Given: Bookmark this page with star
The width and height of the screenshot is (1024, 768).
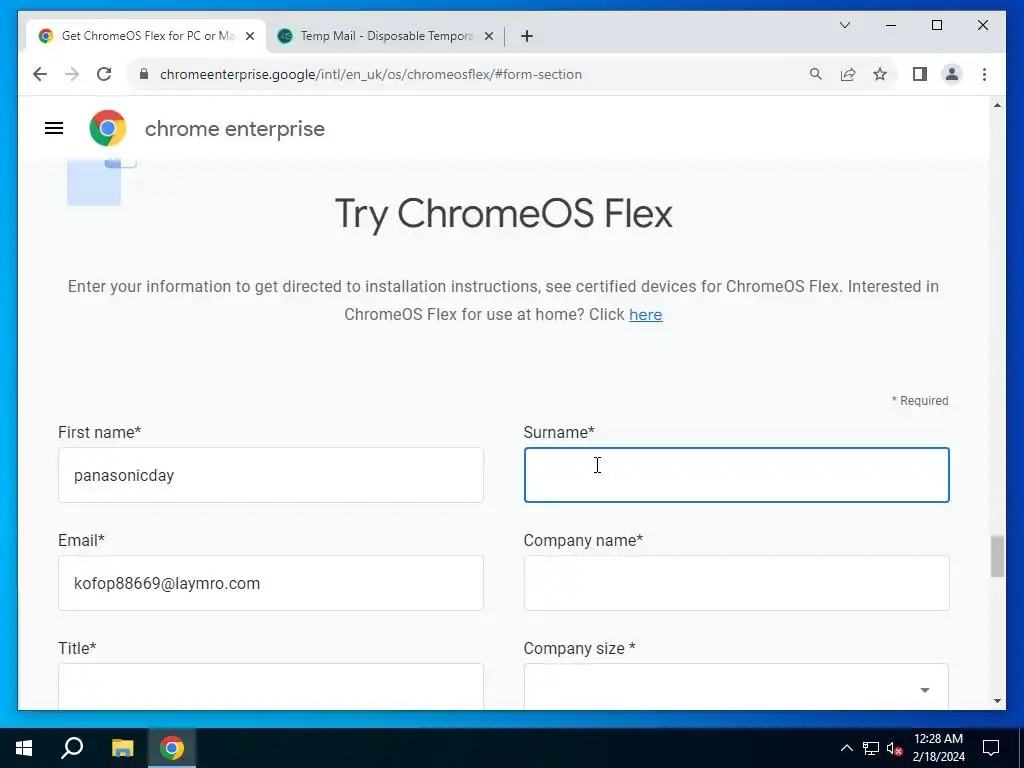Looking at the screenshot, I should (x=880, y=74).
